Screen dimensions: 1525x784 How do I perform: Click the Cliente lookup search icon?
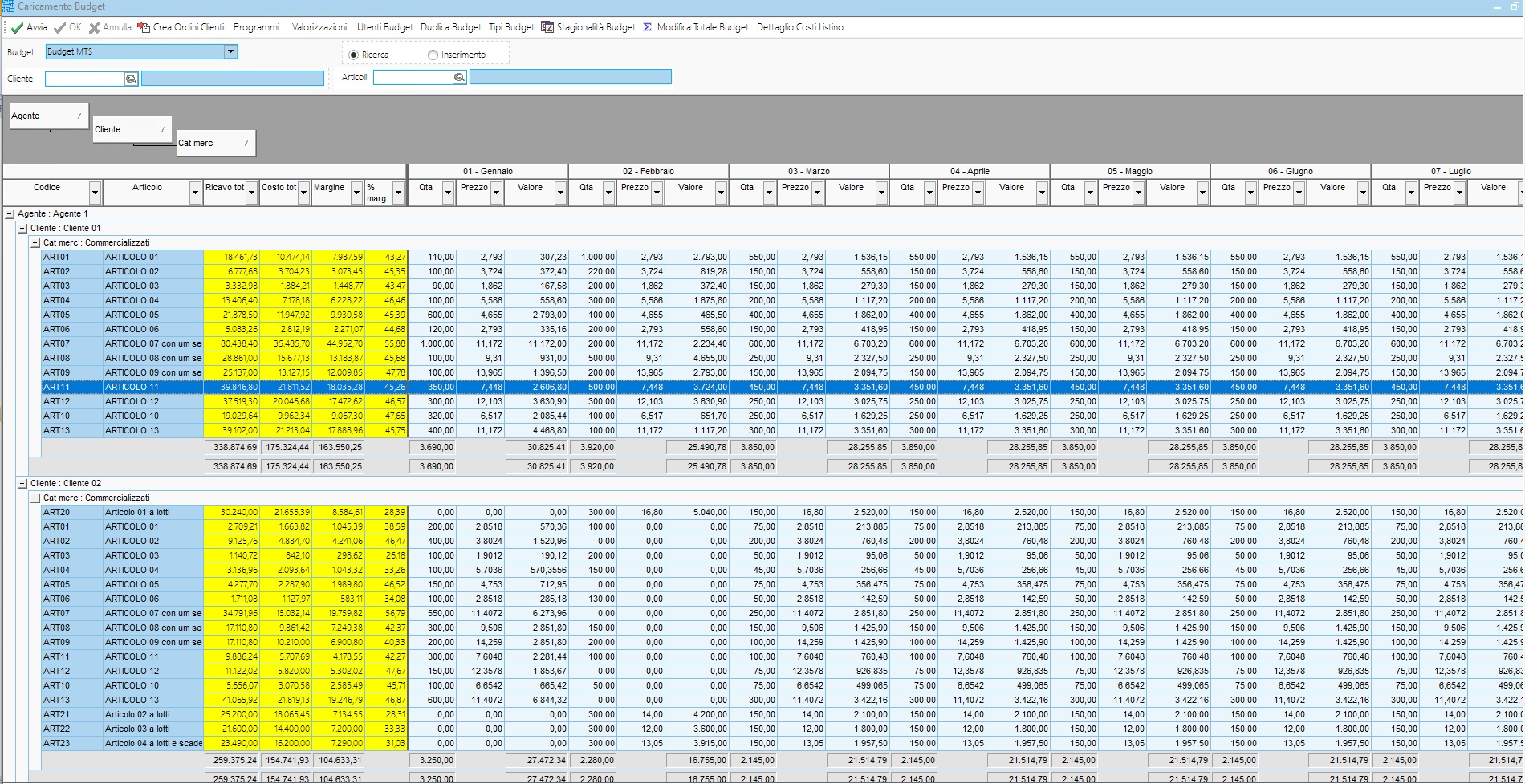(x=131, y=79)
